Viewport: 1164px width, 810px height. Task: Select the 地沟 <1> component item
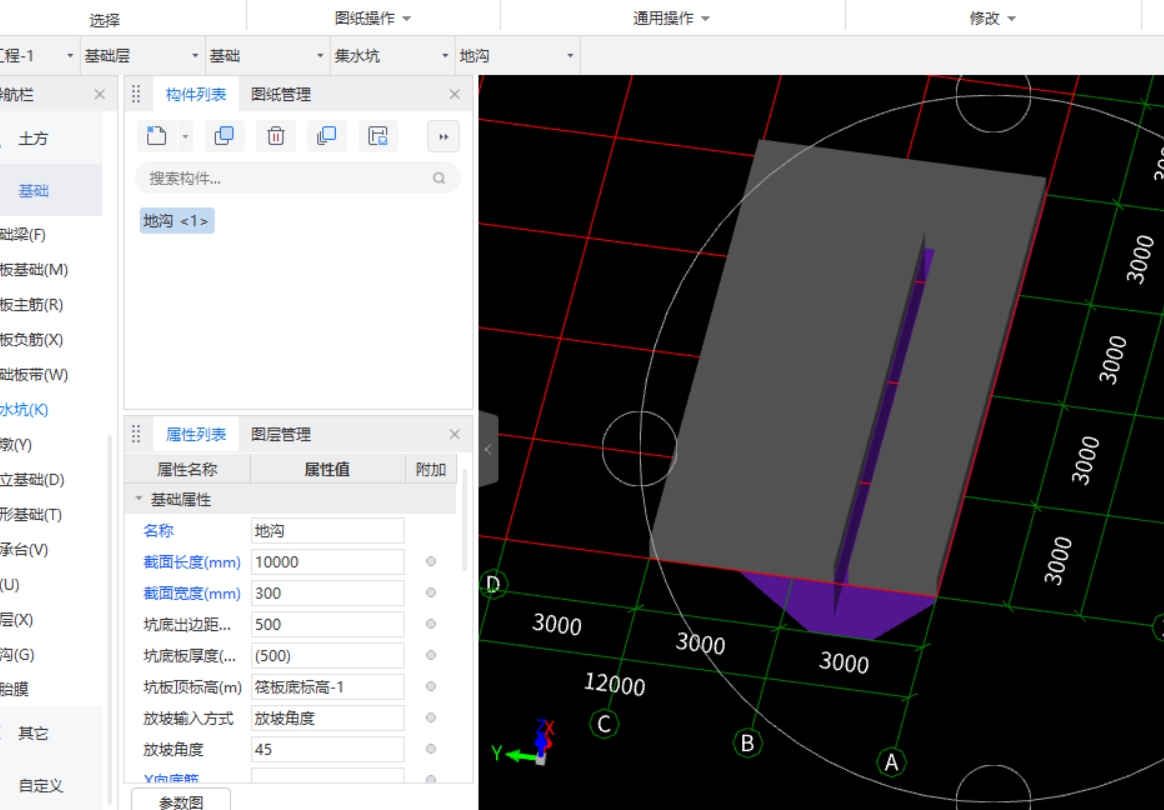coord(177,221)
